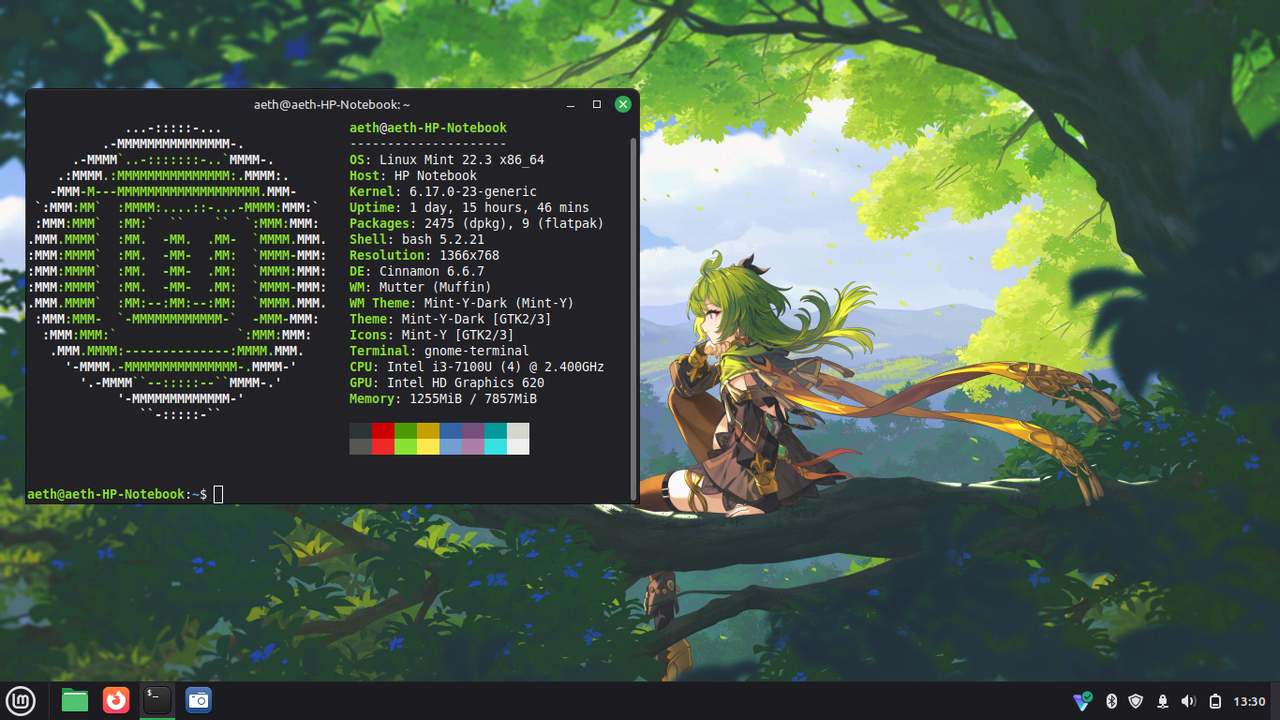Click the 'Resolution: 1366x768' line
The image size is (1280, 720).
point(424,256)
